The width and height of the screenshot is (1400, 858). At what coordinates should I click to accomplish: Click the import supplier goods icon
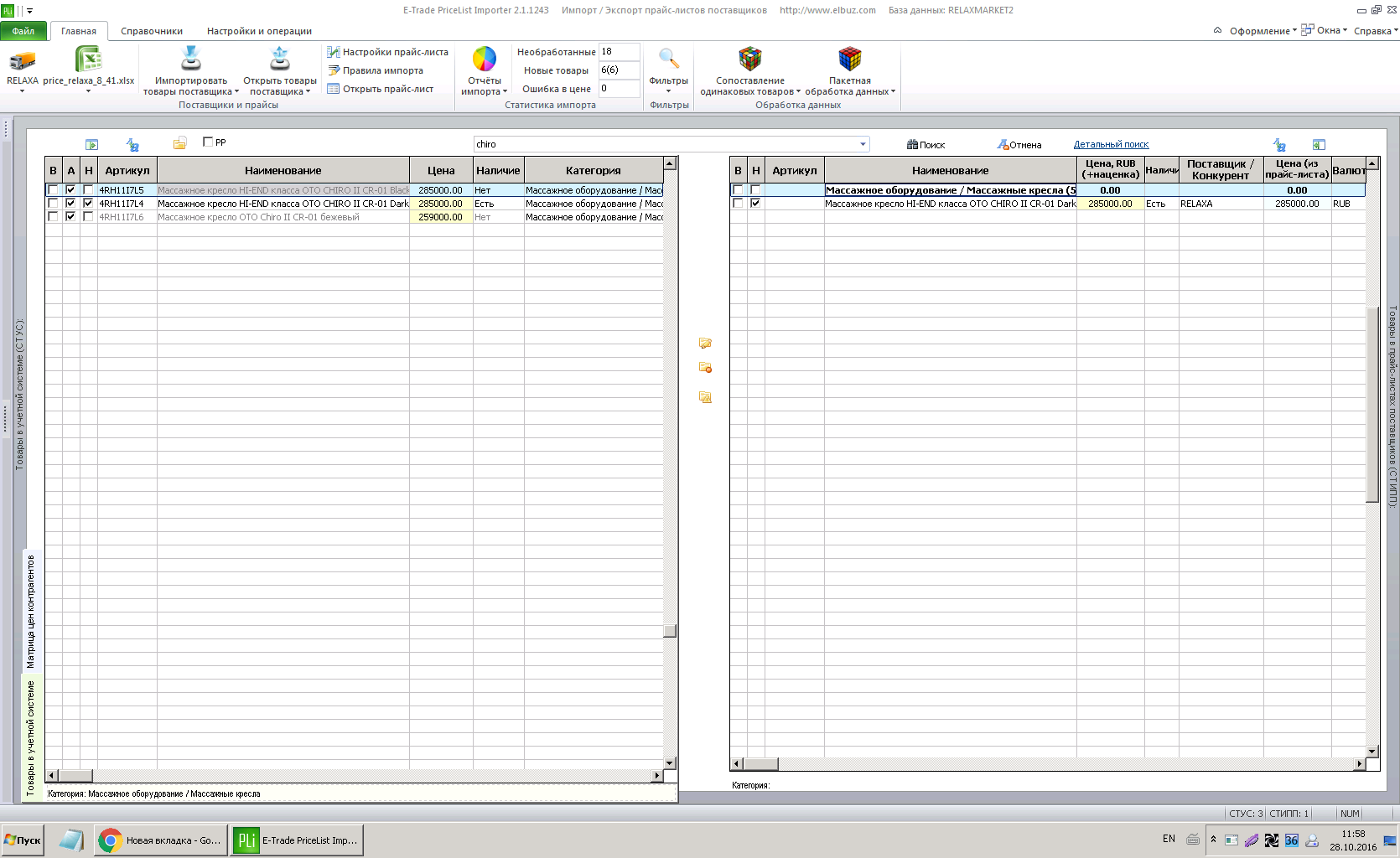(x=191, y=59)
